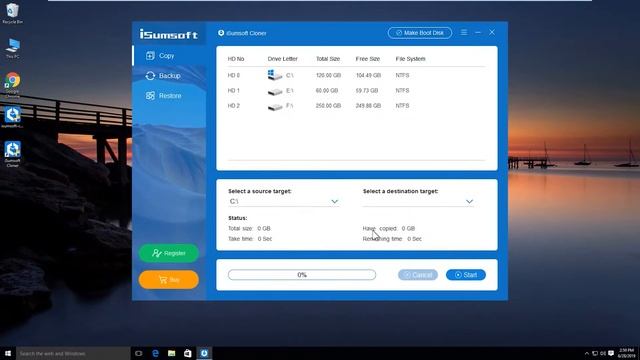Screen dimensions: 640x360
Task: Select the iSumsoft Cloner desktop shortcut
Action: point(13,154)
